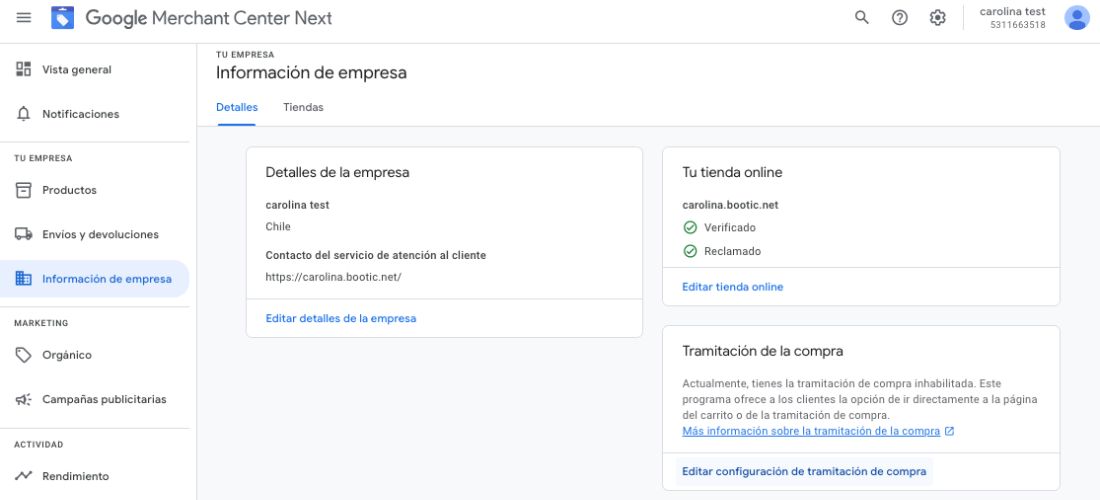Click the https://carolina.bootic.net/ contact URL
This screenshot has height=500, width=1100.
pos(333,277)
